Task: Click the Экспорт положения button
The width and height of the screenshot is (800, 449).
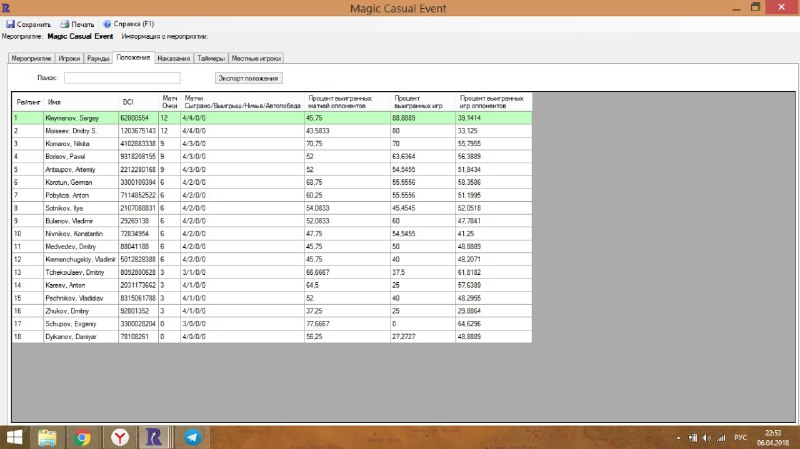Action: point(250,77)
